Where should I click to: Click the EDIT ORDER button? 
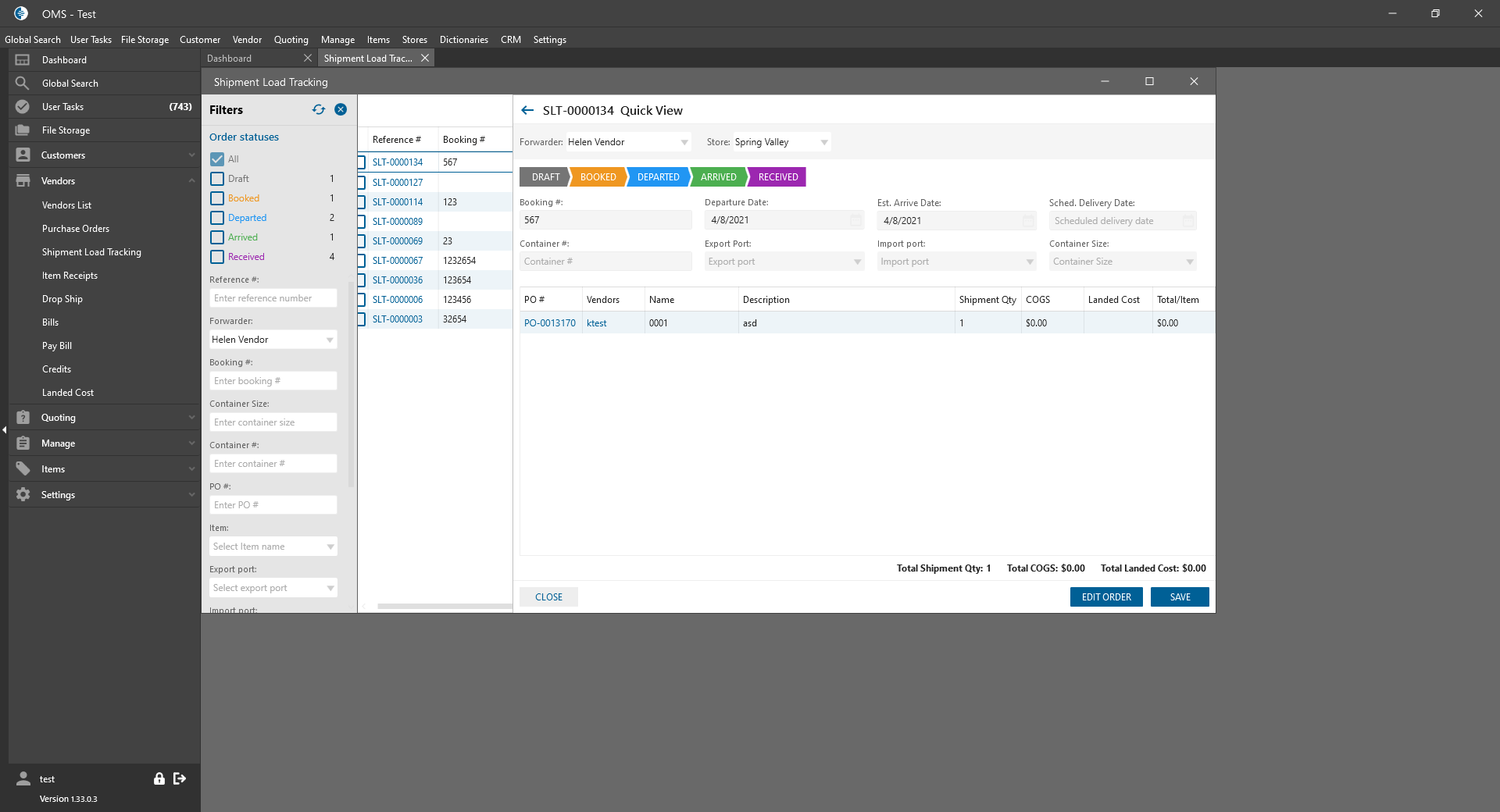tap(1105, 597)
